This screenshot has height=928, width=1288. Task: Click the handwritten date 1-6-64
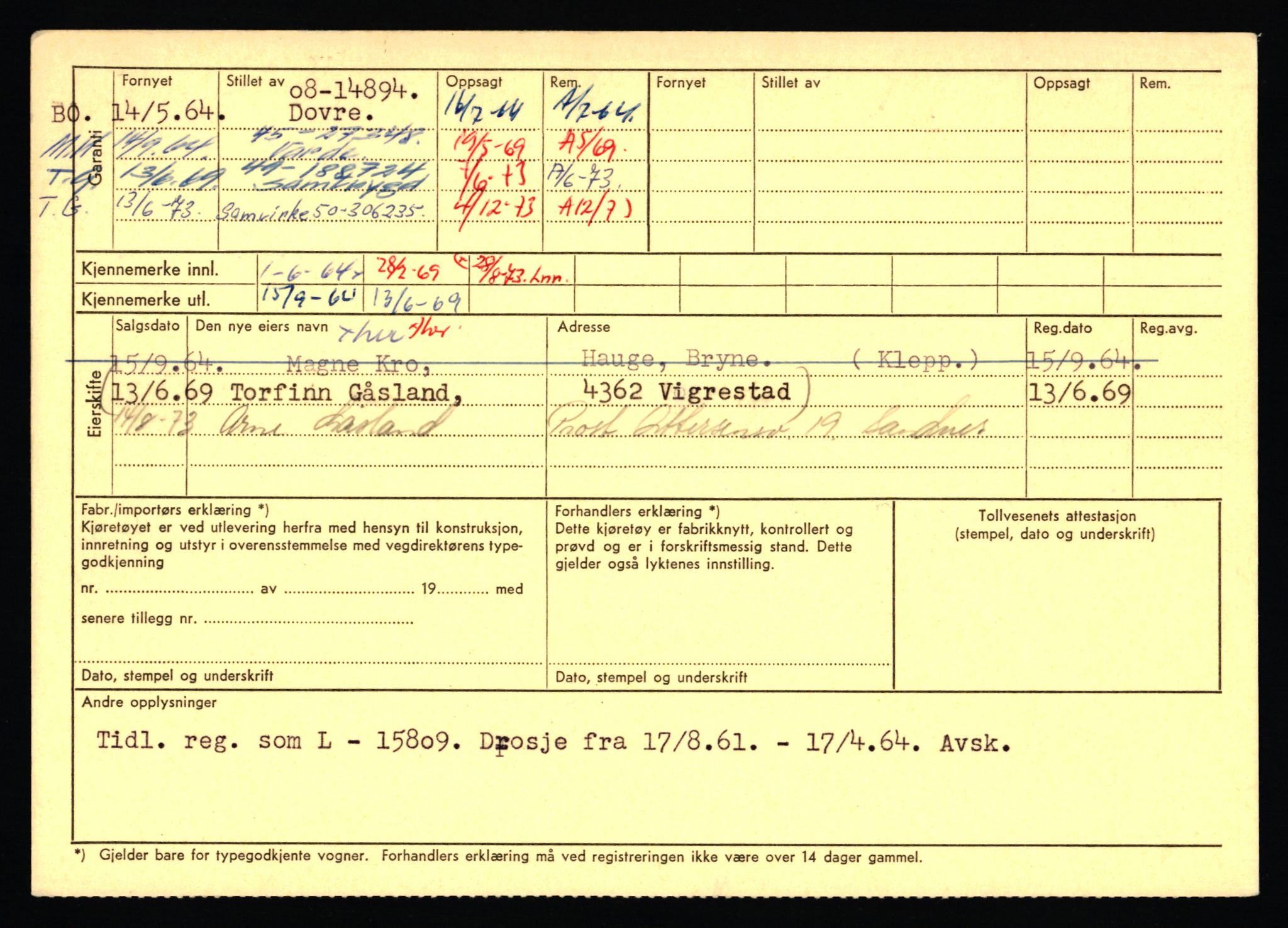pos(311,270)
